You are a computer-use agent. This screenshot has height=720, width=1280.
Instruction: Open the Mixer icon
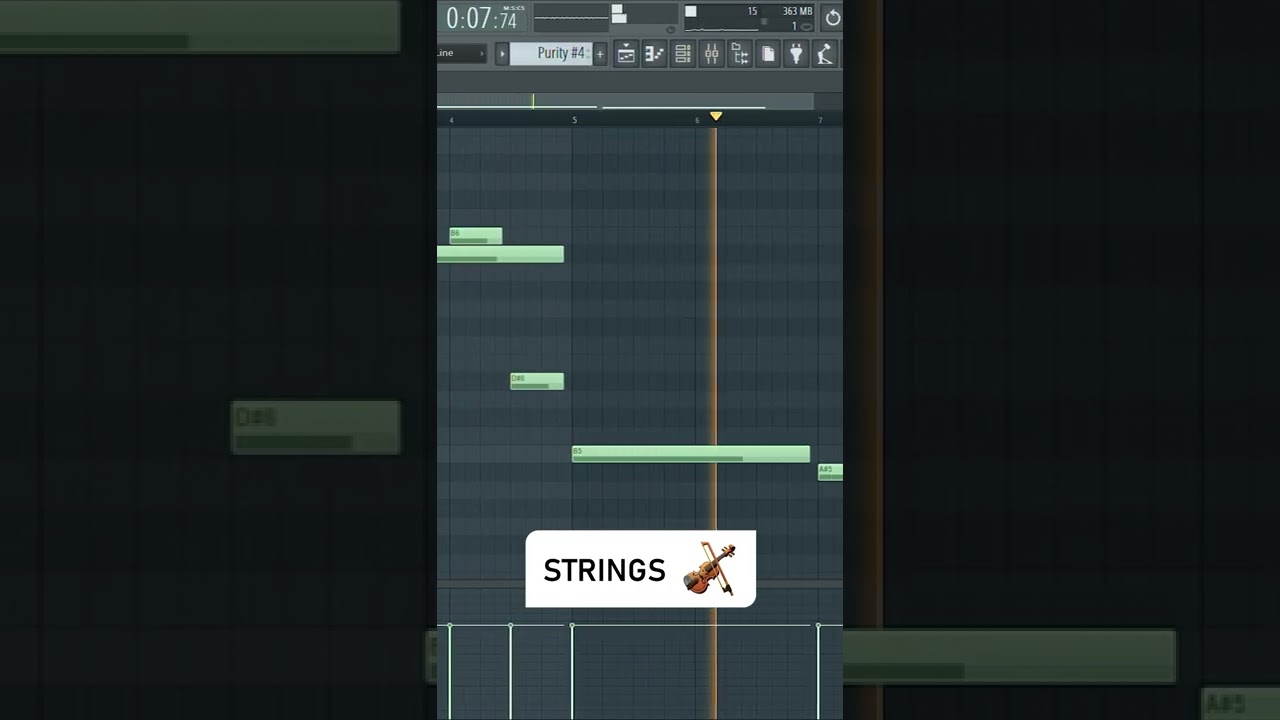pos(711,54)
